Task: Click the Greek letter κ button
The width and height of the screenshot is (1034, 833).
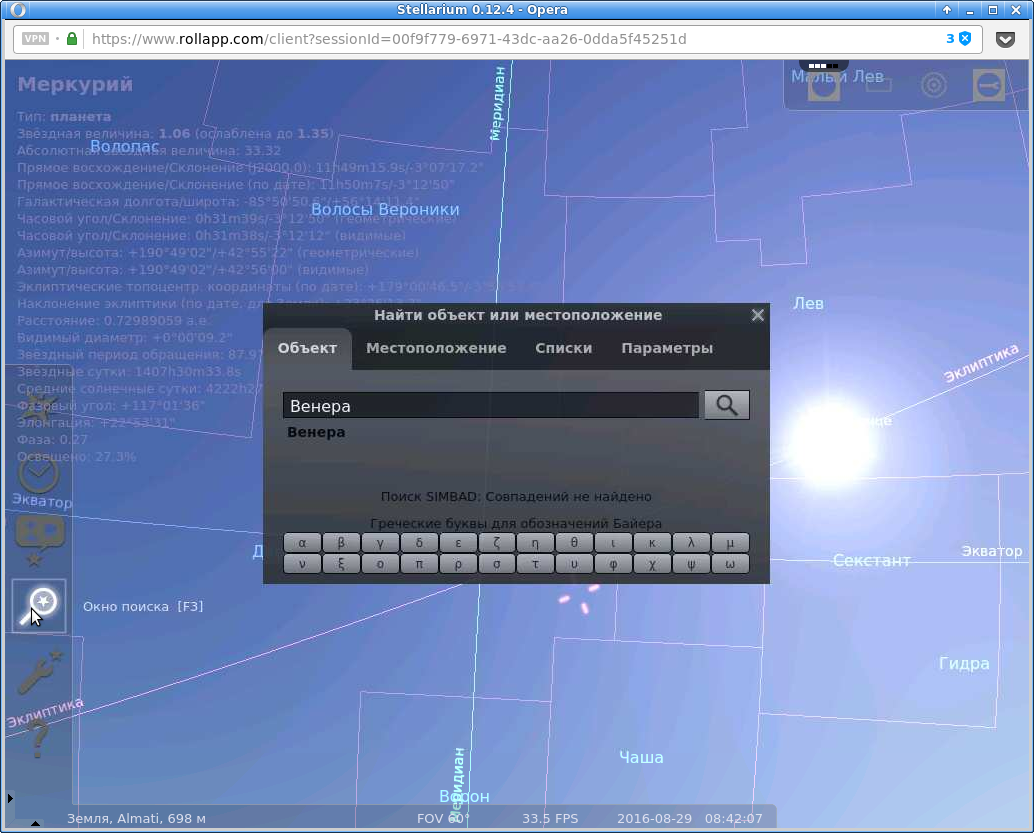Action: (x=652, y=543)
